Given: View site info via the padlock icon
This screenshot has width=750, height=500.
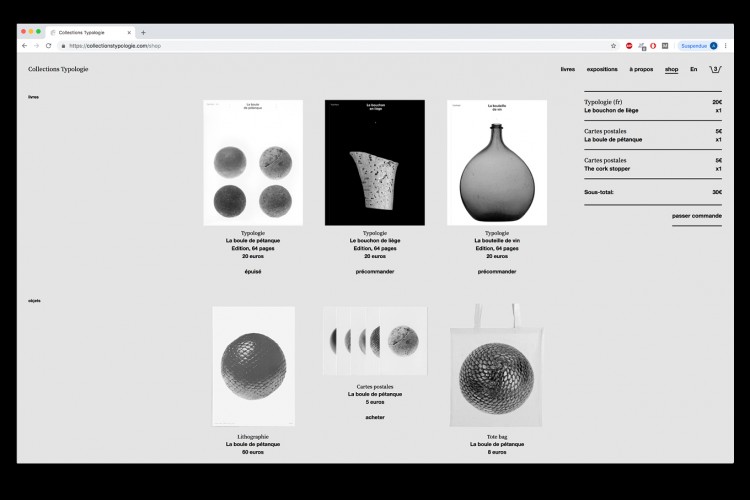Looking at the screenshot, I should click(x=63, y=46).
